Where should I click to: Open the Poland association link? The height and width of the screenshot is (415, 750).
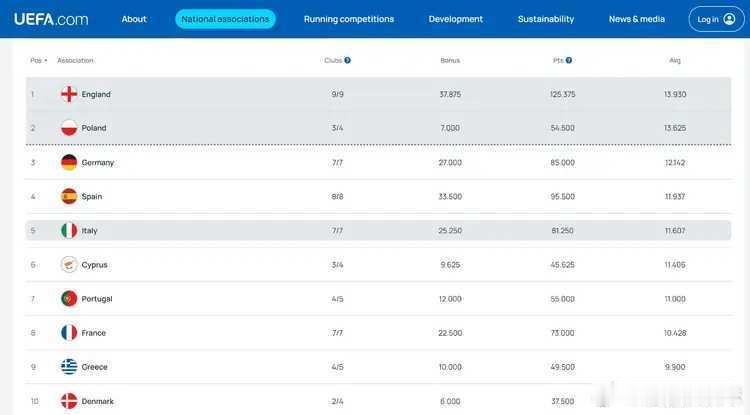[x=94, y=128]
